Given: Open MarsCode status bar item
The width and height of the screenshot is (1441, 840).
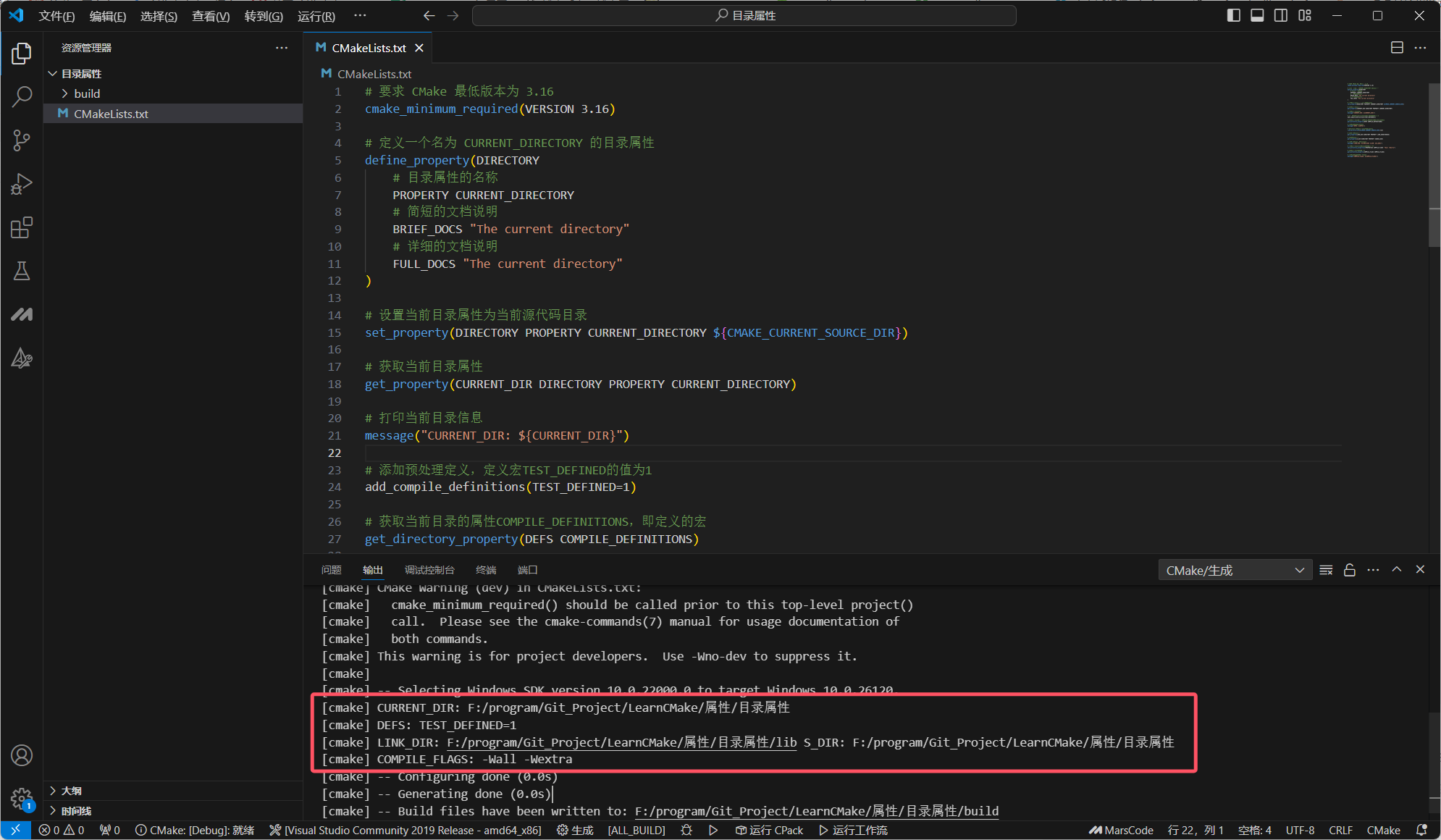Looking at the screenshot, I should tap(1121, 830).
